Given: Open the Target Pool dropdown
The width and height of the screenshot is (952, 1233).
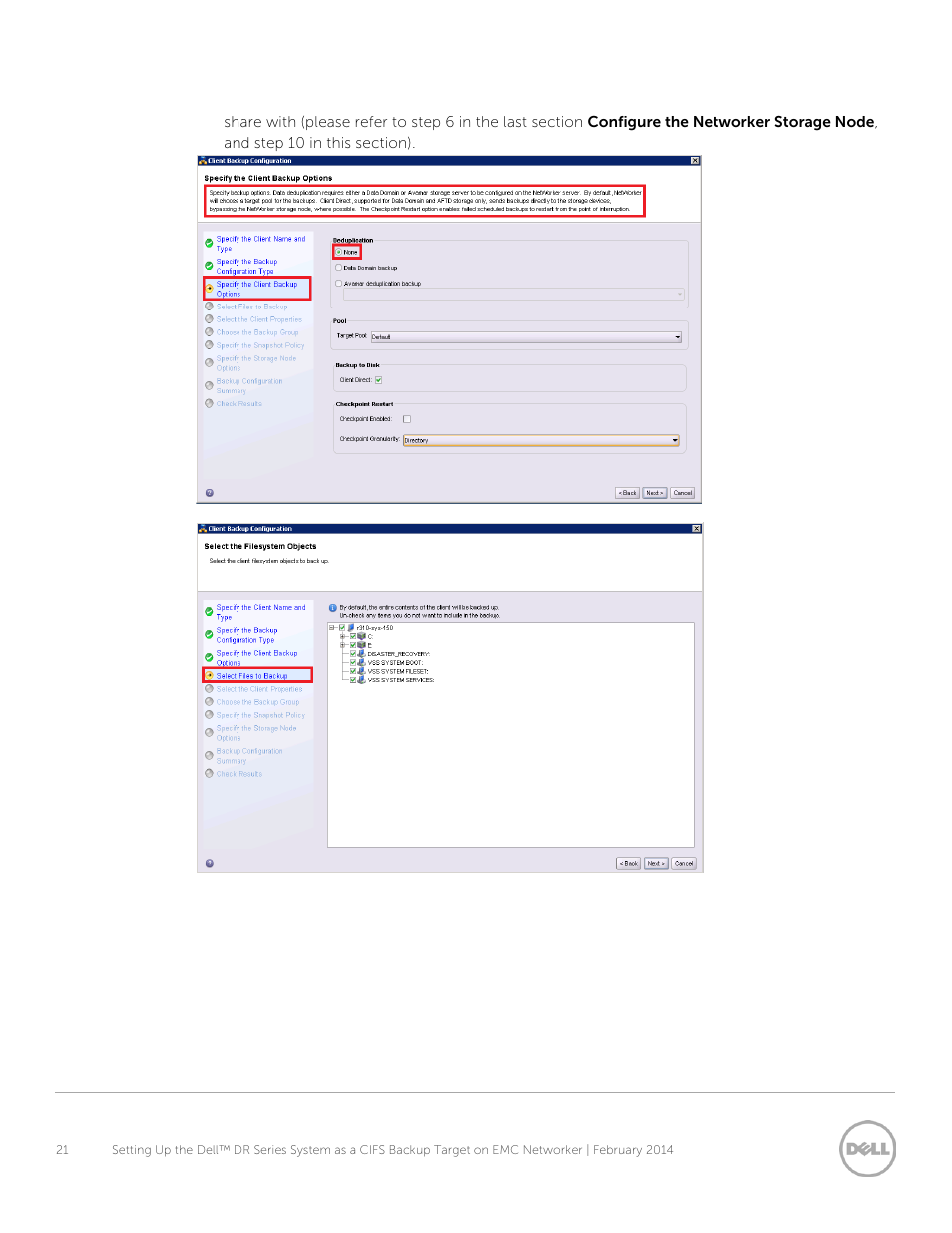Looking at the screenshot, I should (x=526, y=336).
